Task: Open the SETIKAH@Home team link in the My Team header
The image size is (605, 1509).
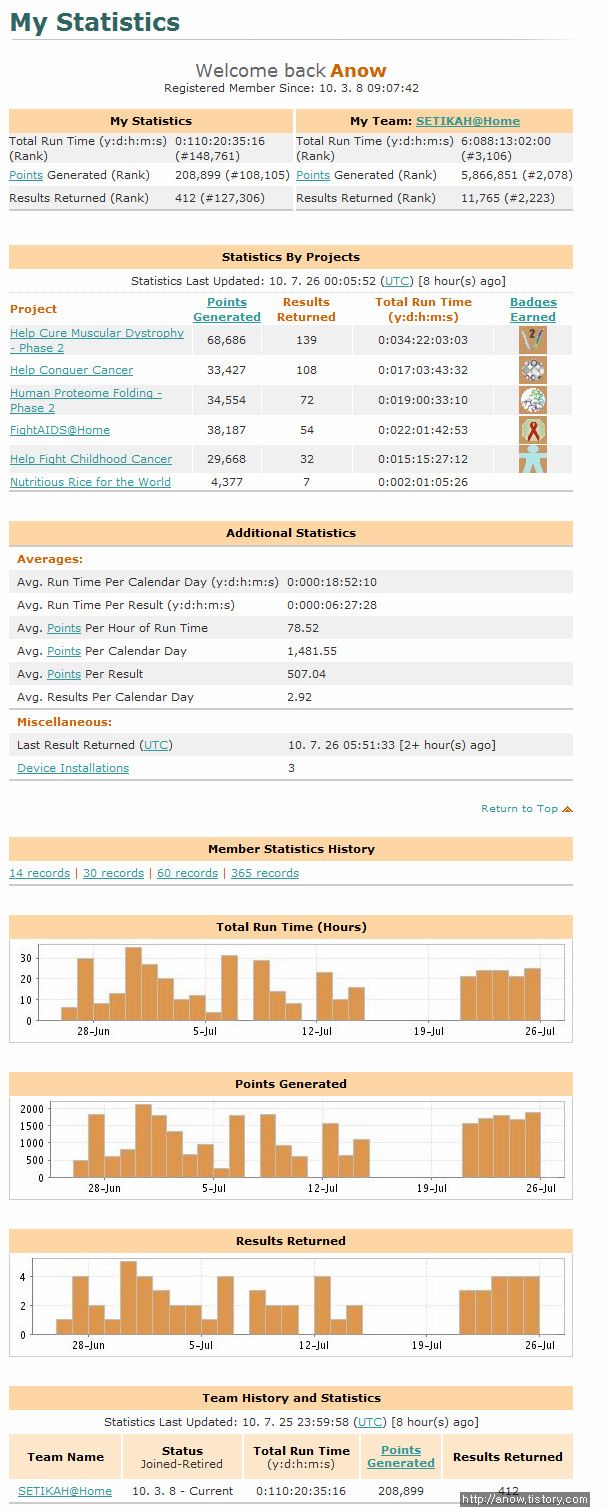Action: pos(468,121)
